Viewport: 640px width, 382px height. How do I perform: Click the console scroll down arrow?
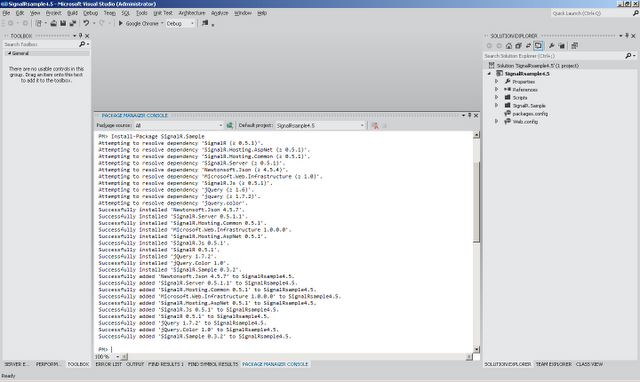[476, 349]
